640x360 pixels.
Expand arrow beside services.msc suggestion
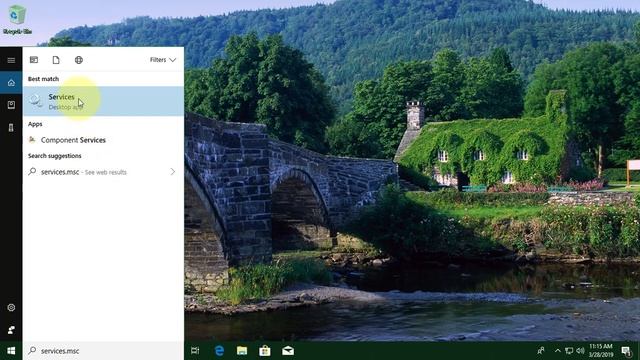173,172
